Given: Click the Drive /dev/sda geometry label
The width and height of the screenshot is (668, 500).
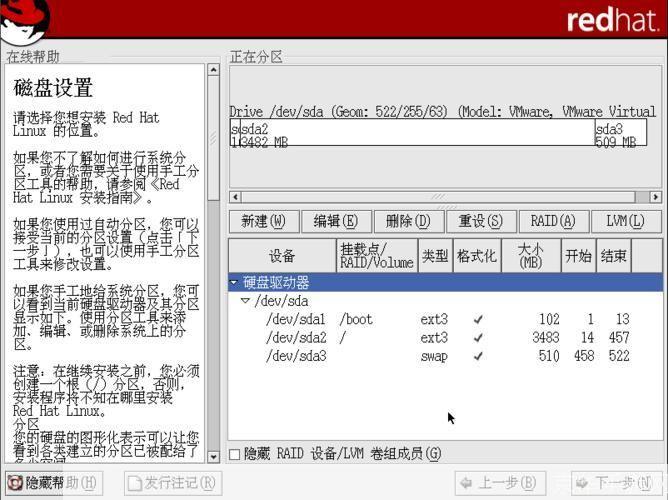Looking at the screenshot, I should [x=442, y=112].
